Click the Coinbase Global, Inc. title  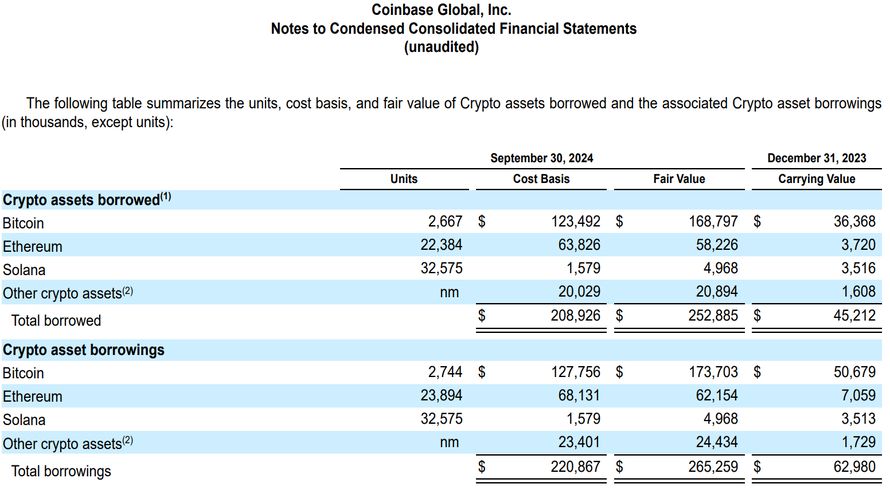click(x=441, y=10)
